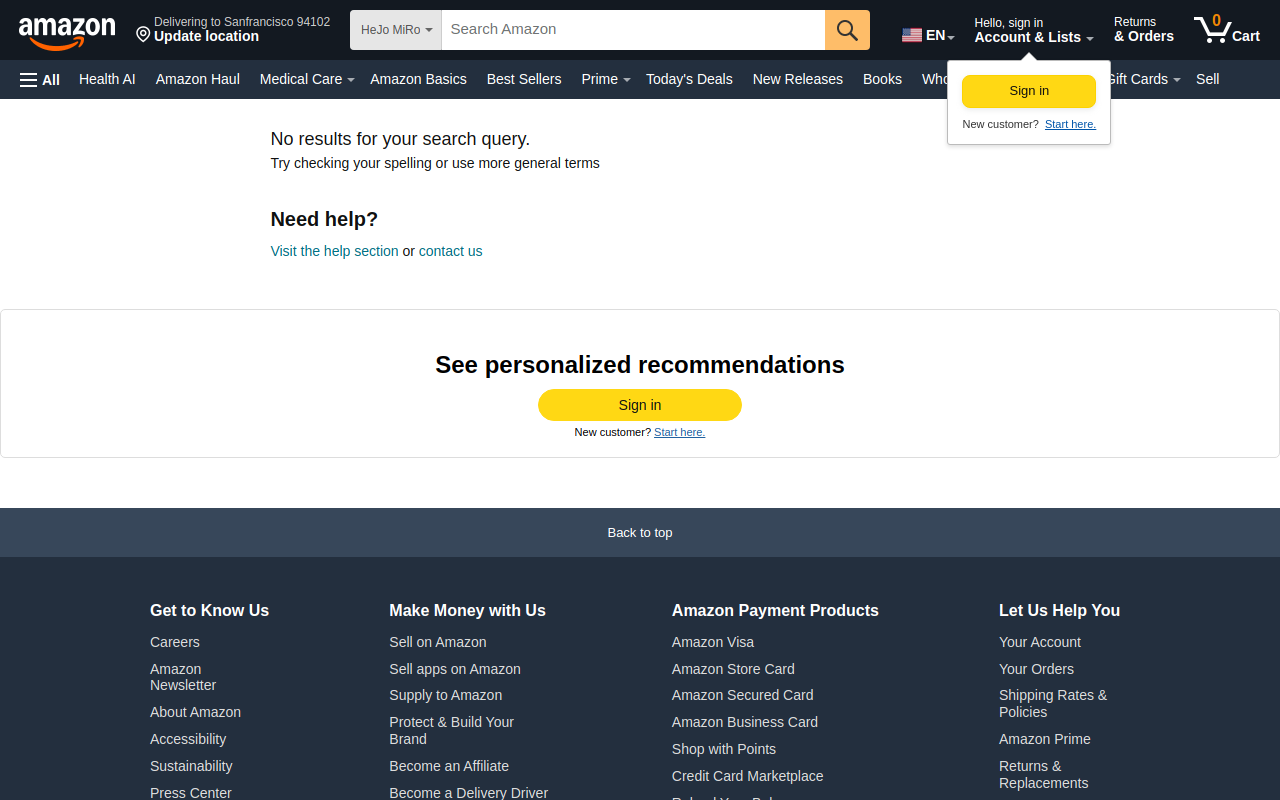
Task: Open the Visit the help section link
Action: pos(334,251)
